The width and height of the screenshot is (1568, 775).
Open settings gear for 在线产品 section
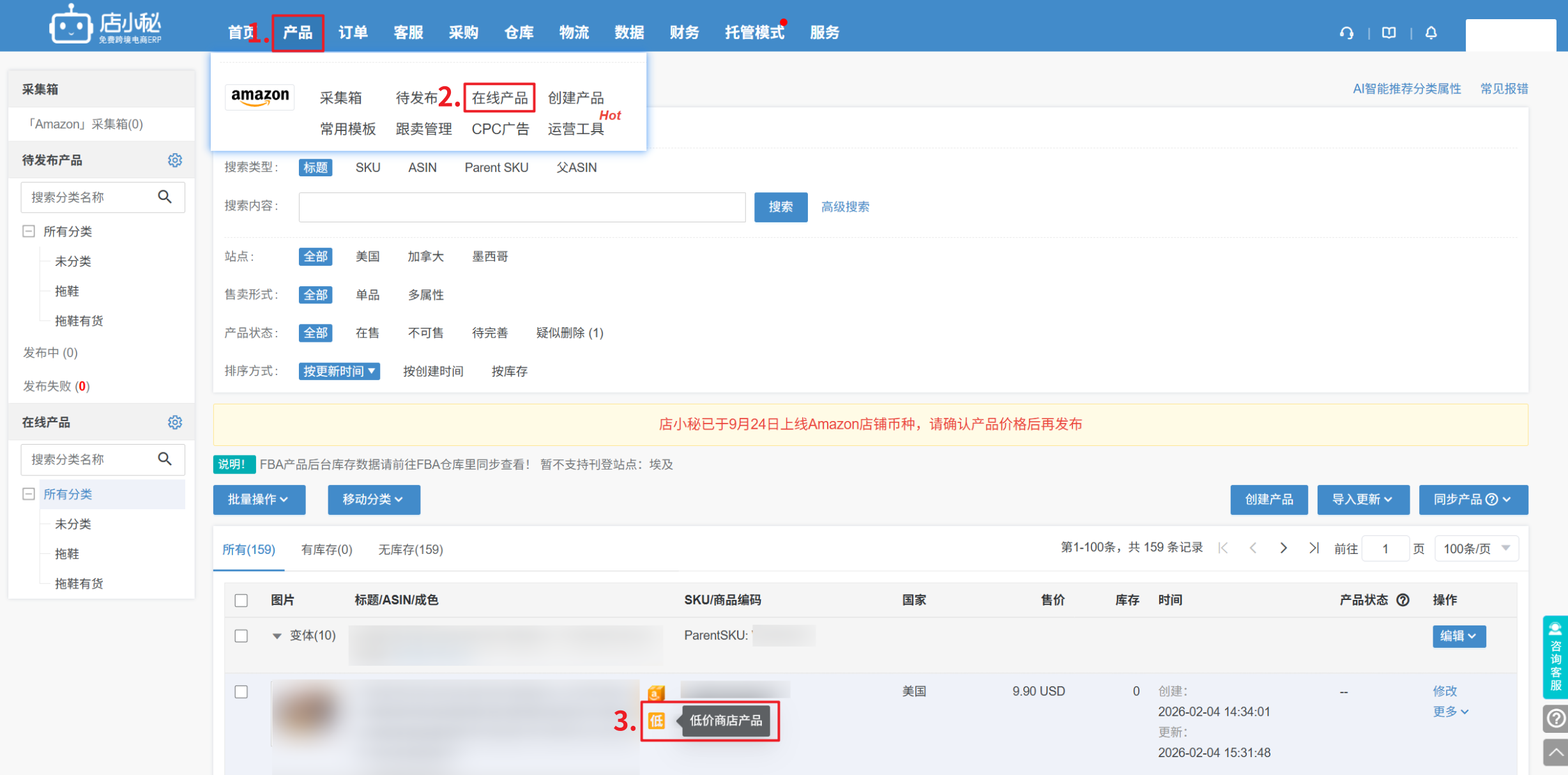(174, 422)
